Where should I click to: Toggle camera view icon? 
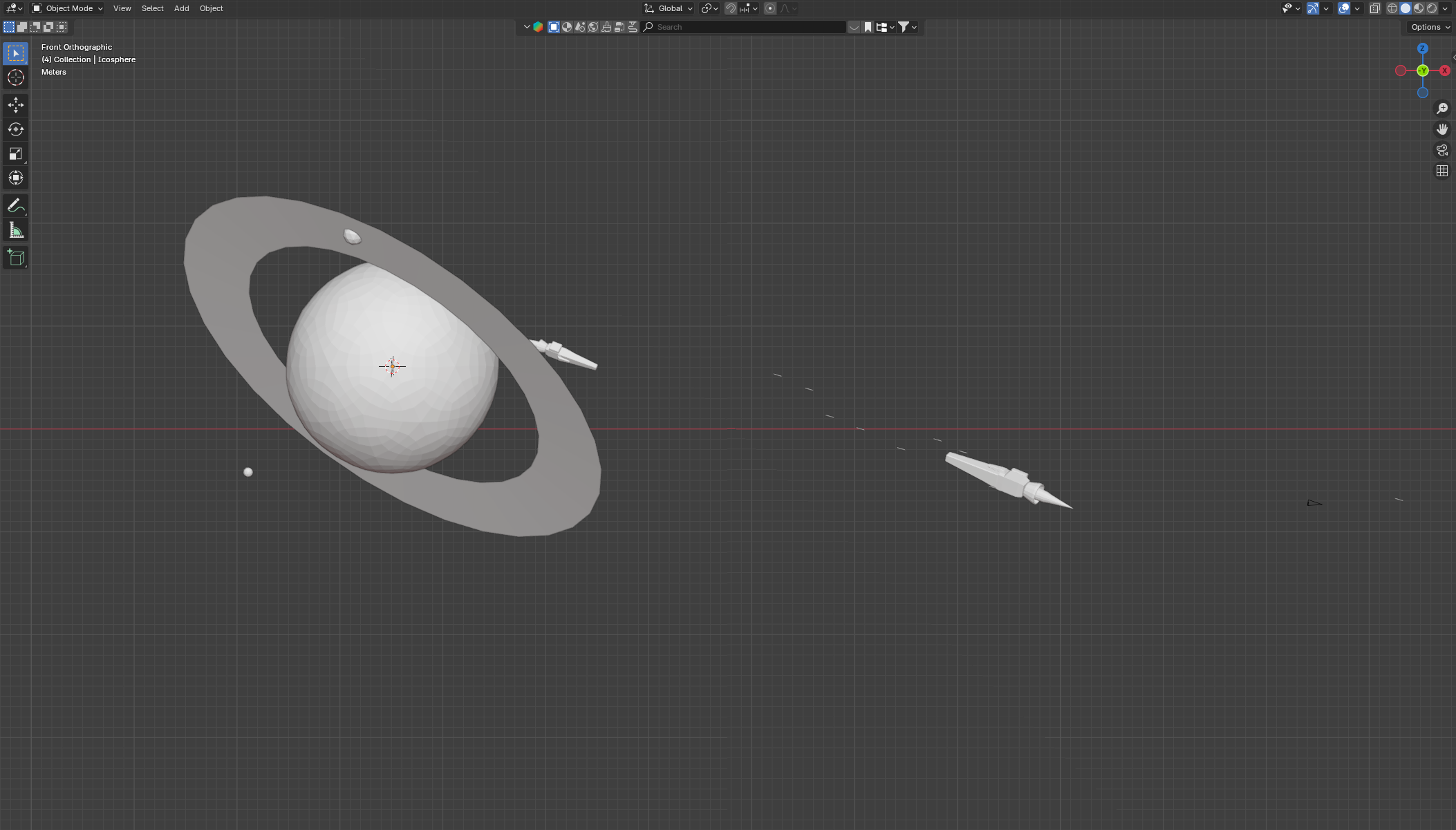click(1441, 150)
